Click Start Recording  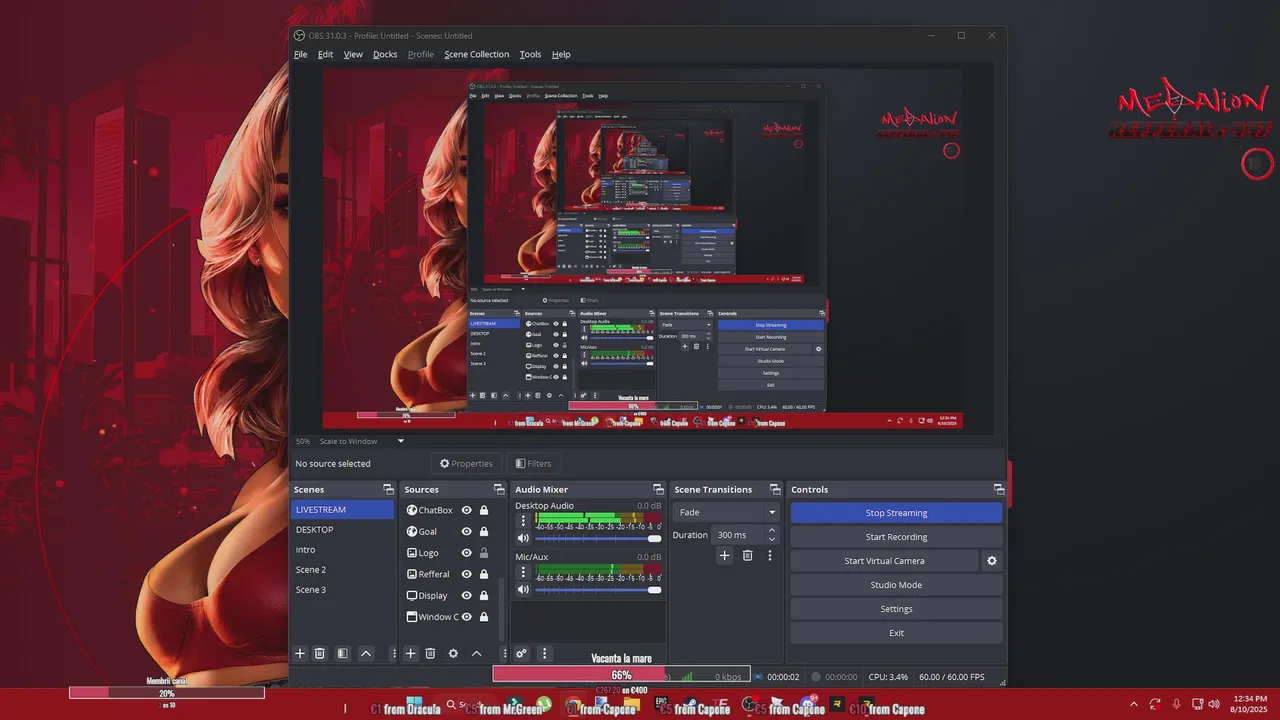pos(896,537)
